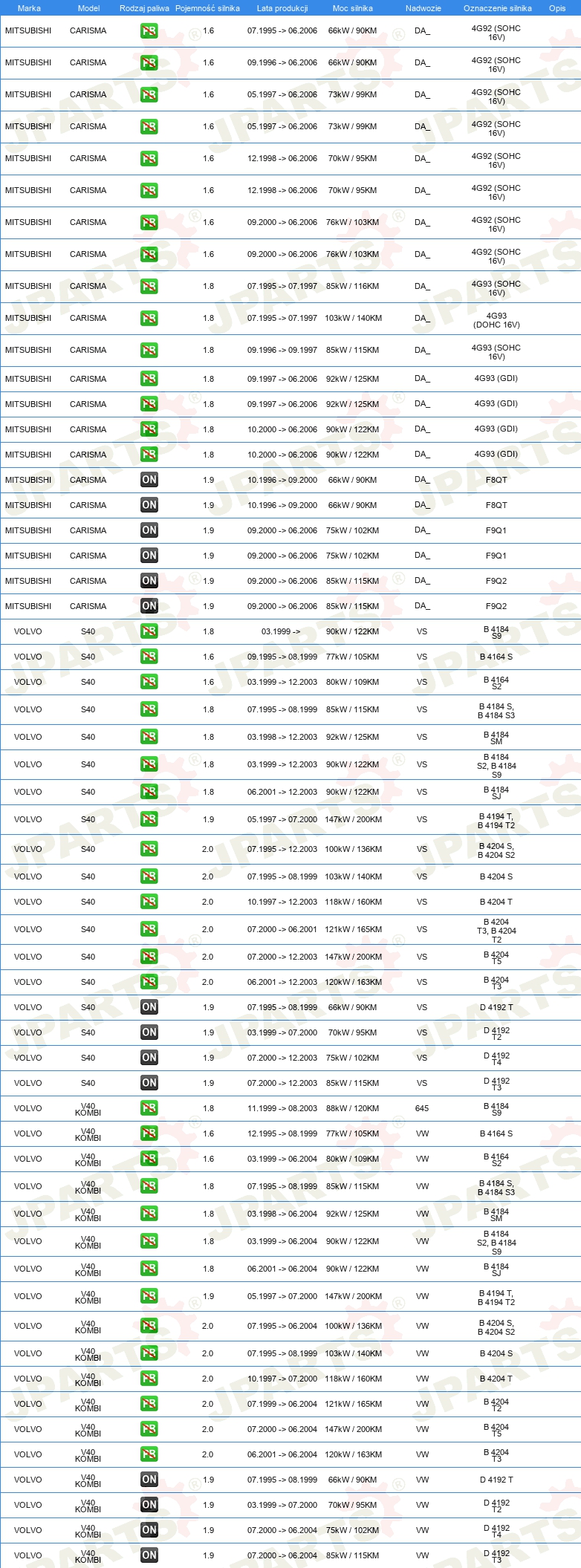The width and height of the screenshot is (581, 1568).
Task: Click petrol icon in Carisma 4G93 (DOHC 16V) row
Action: (x=149, y=319)
